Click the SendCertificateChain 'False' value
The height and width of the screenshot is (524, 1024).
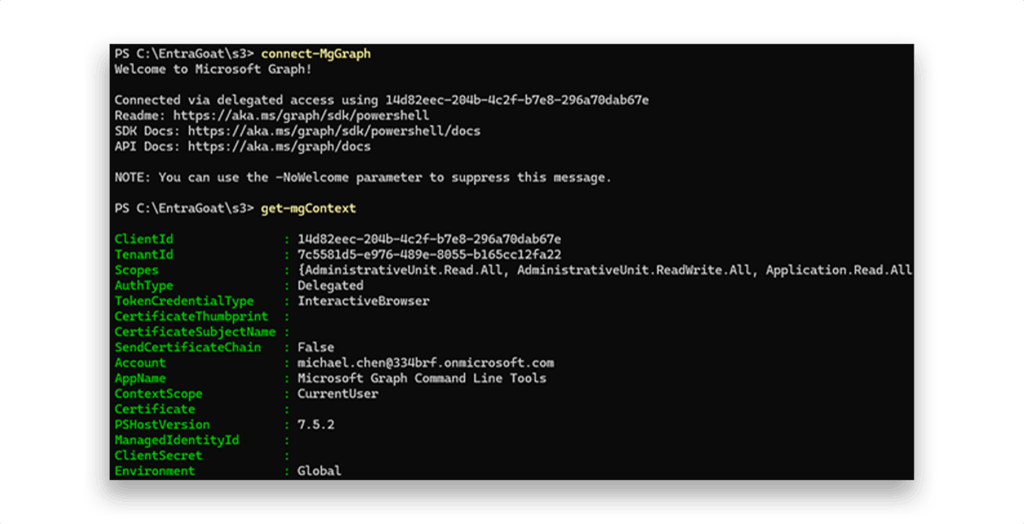[315, 347]
